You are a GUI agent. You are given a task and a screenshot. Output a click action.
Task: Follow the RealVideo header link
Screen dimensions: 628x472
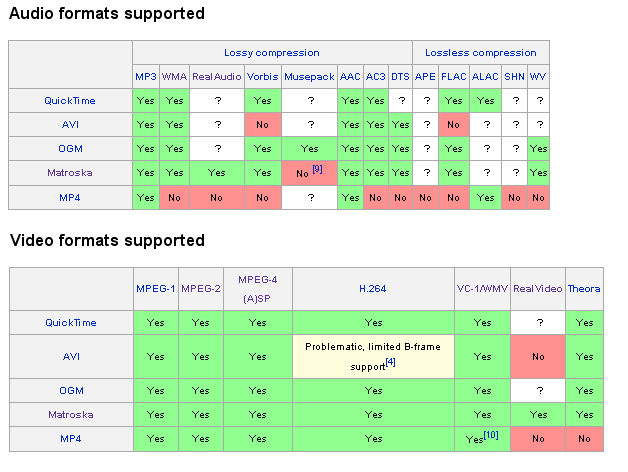pyautogui.click(x=538, y=289)
